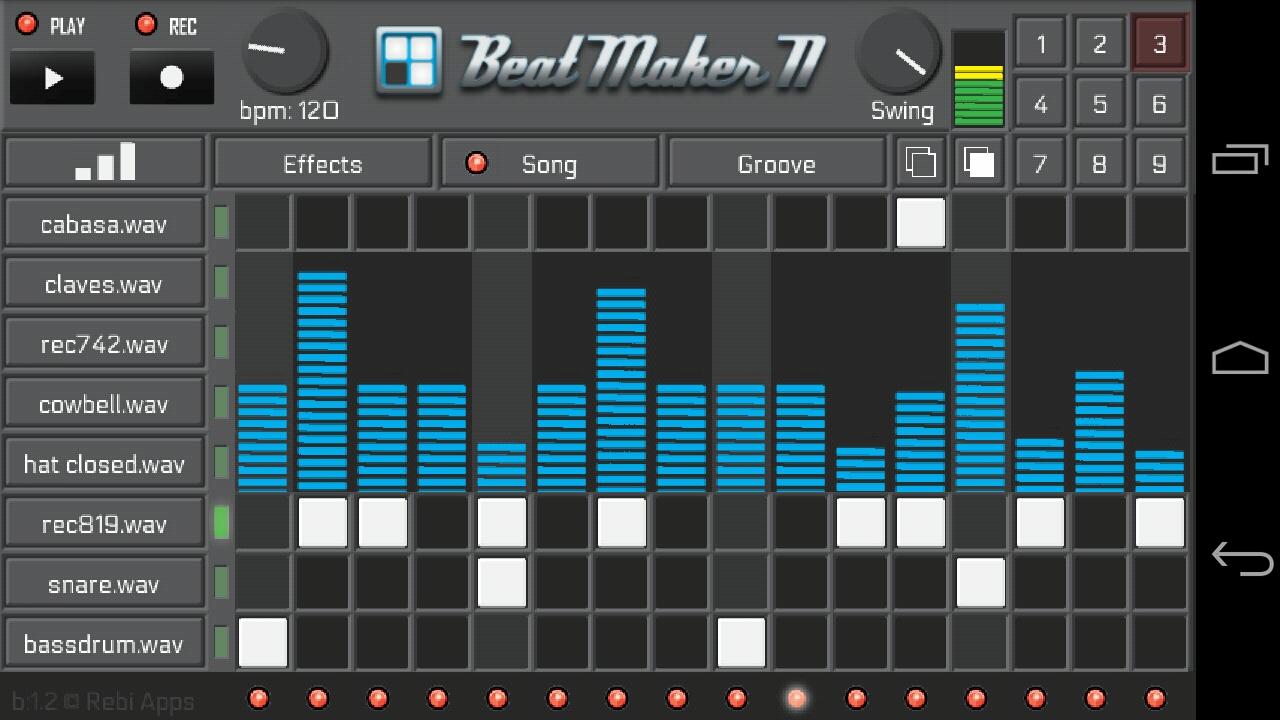Open the velocity bars icon button
The height and width of the screenshot is (720, 1280).
point(105,162)
